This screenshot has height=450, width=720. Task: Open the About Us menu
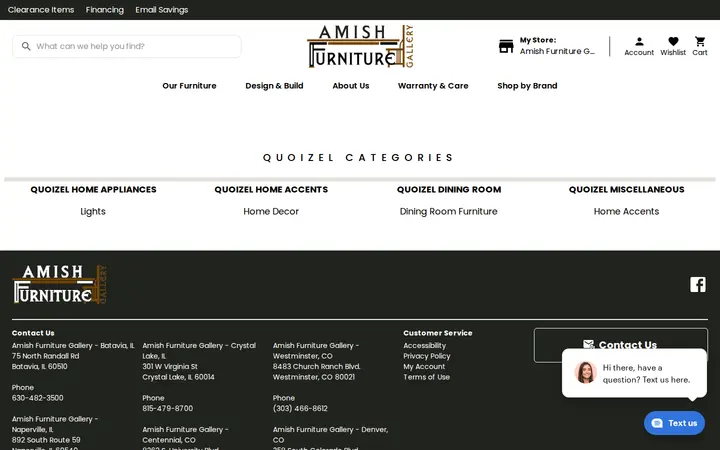pyautogui.click(x=351, y=86)
